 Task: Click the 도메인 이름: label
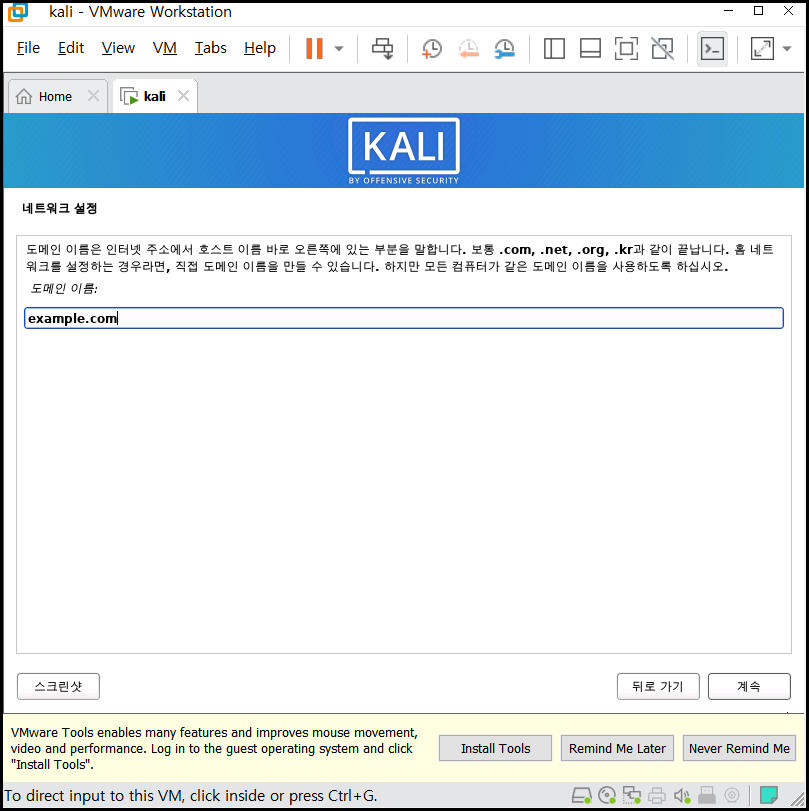point(64,288)
